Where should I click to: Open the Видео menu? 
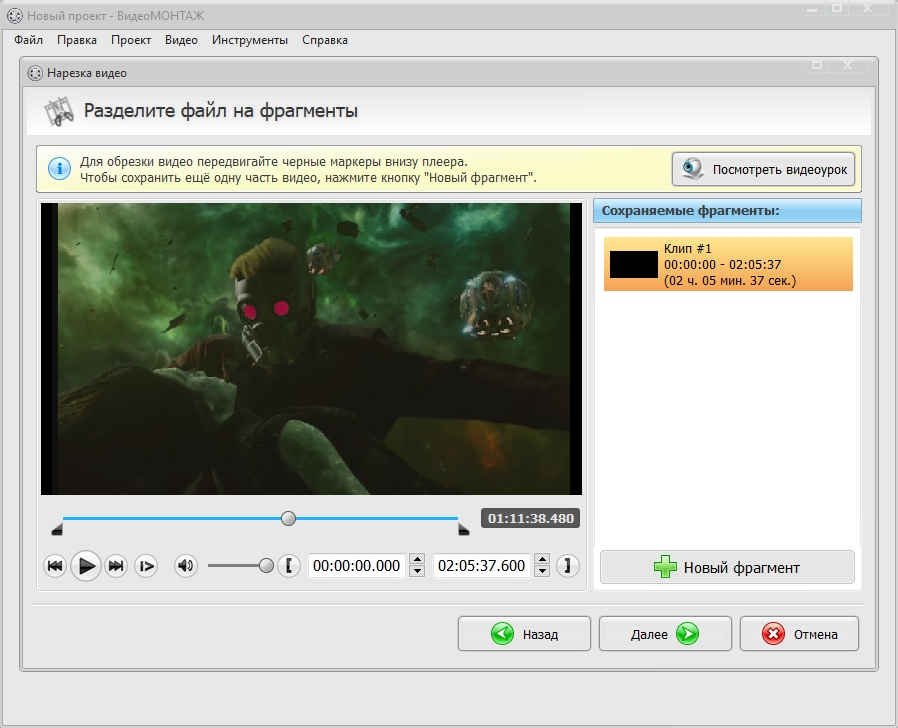coord(182,40)
